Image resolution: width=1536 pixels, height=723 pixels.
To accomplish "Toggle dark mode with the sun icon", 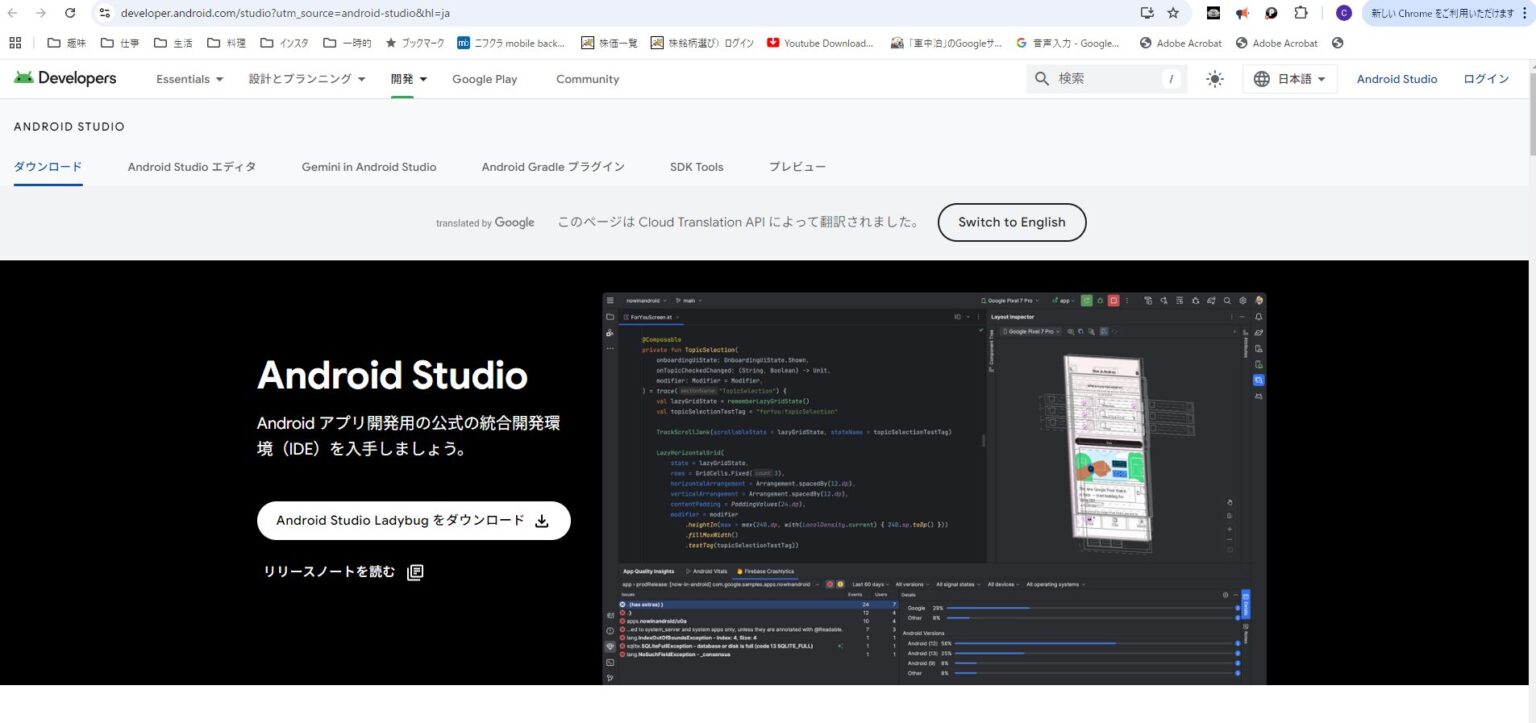I will [x=1214, y=78].
